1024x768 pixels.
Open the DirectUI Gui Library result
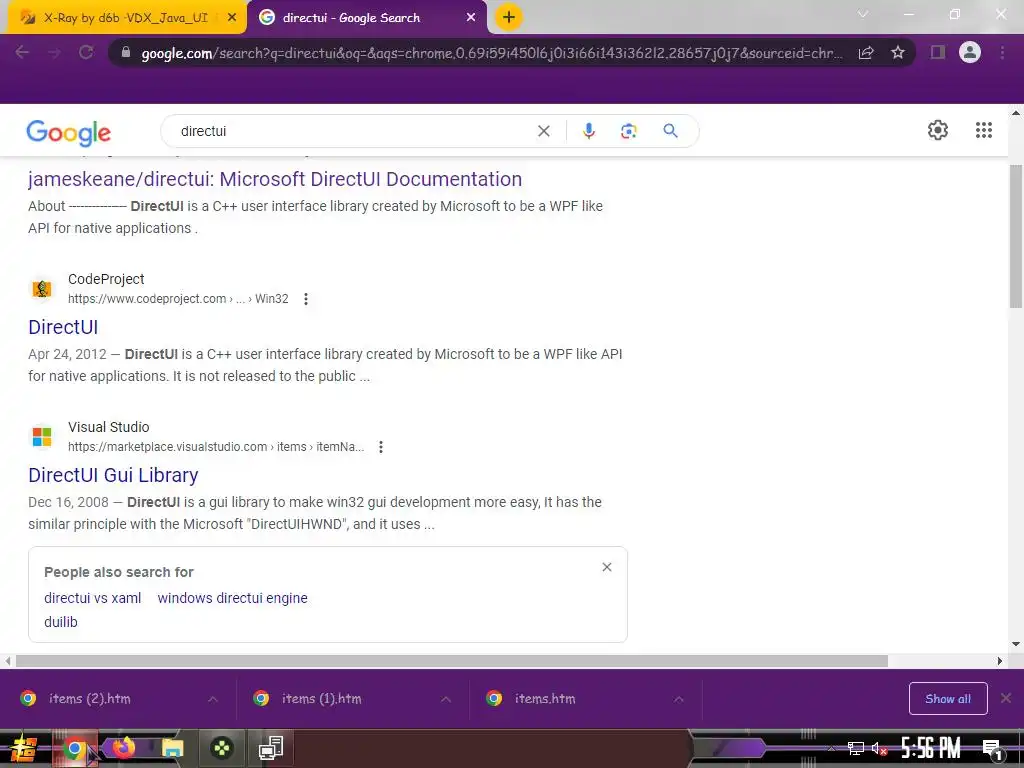point(113,475)
